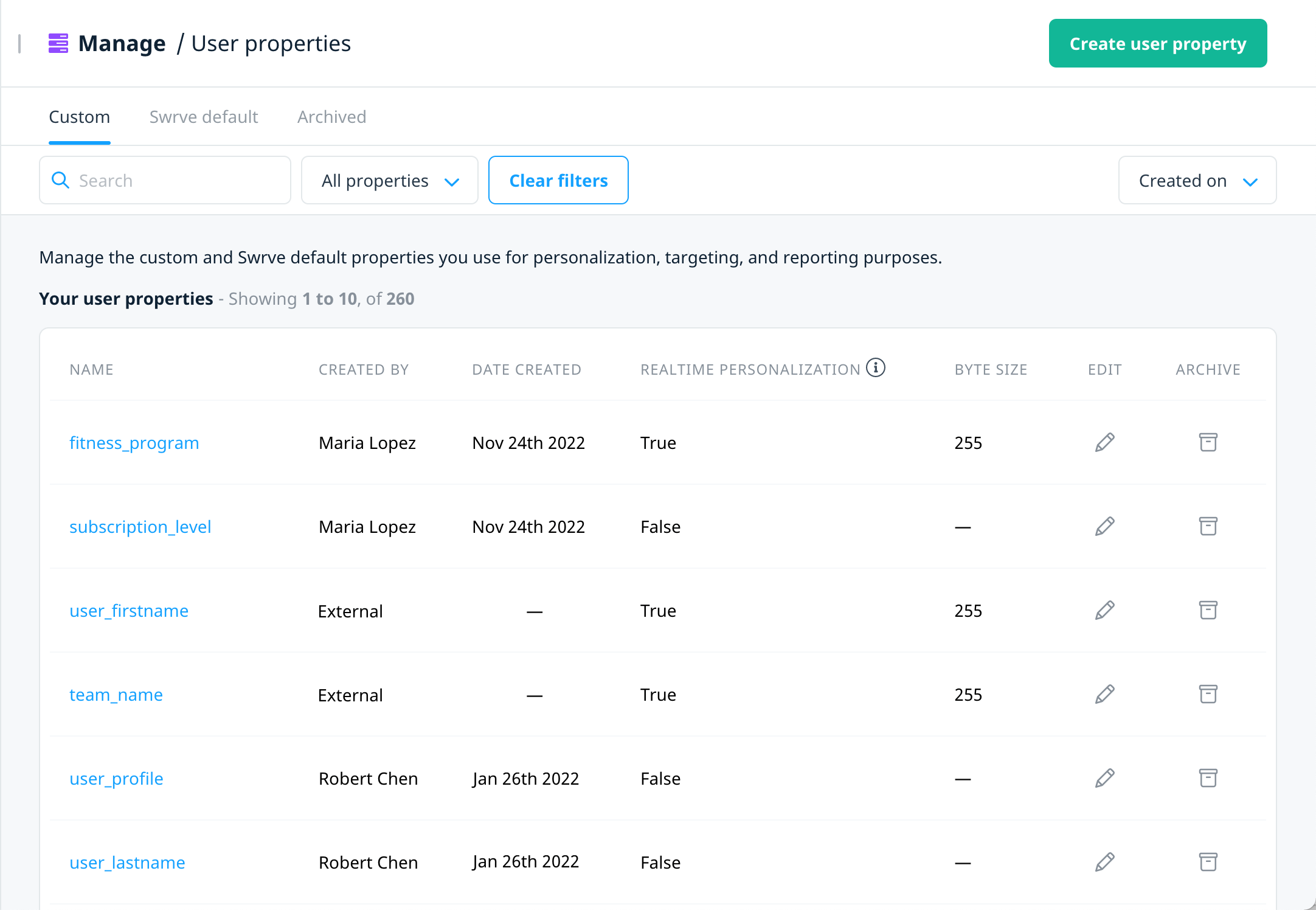1316x910 pixels.
Task: Archive the fitness_program property
Action: click(1208, 442)
